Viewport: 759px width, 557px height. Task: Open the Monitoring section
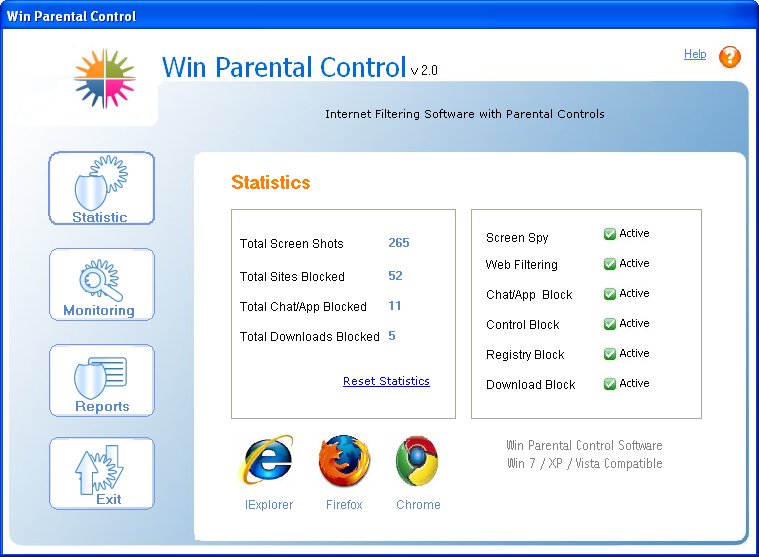101,284
